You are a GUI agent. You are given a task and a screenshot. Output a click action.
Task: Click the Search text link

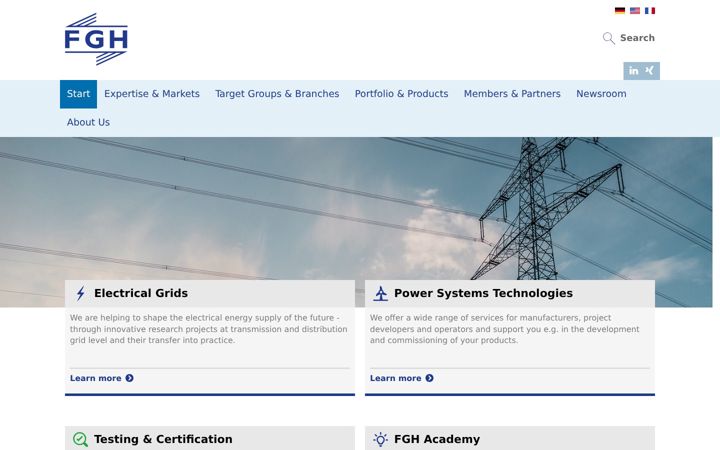point(637,38)
